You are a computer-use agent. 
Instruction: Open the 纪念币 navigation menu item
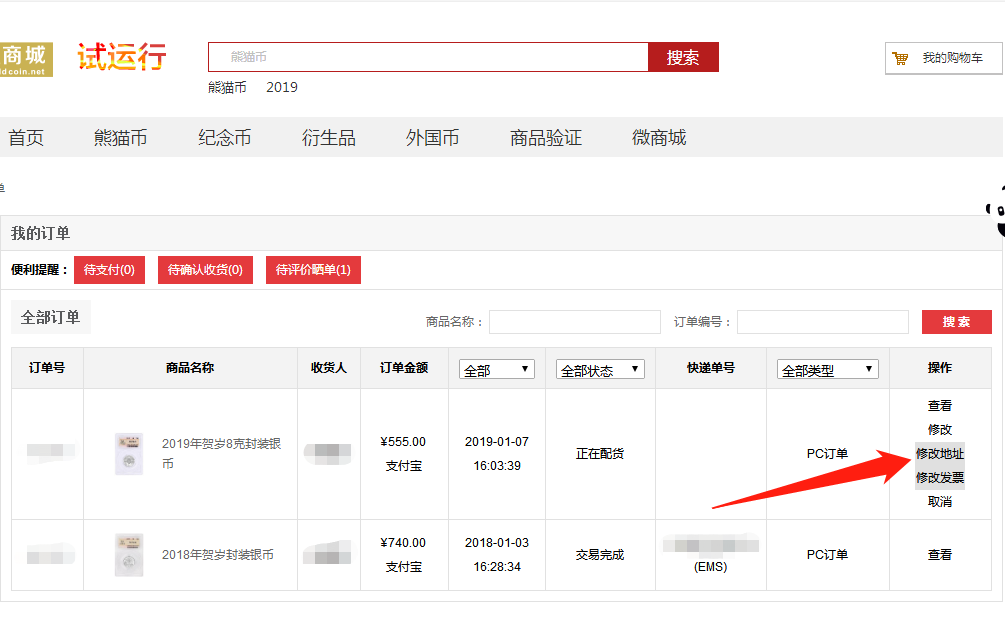click(x=224, y=138)
